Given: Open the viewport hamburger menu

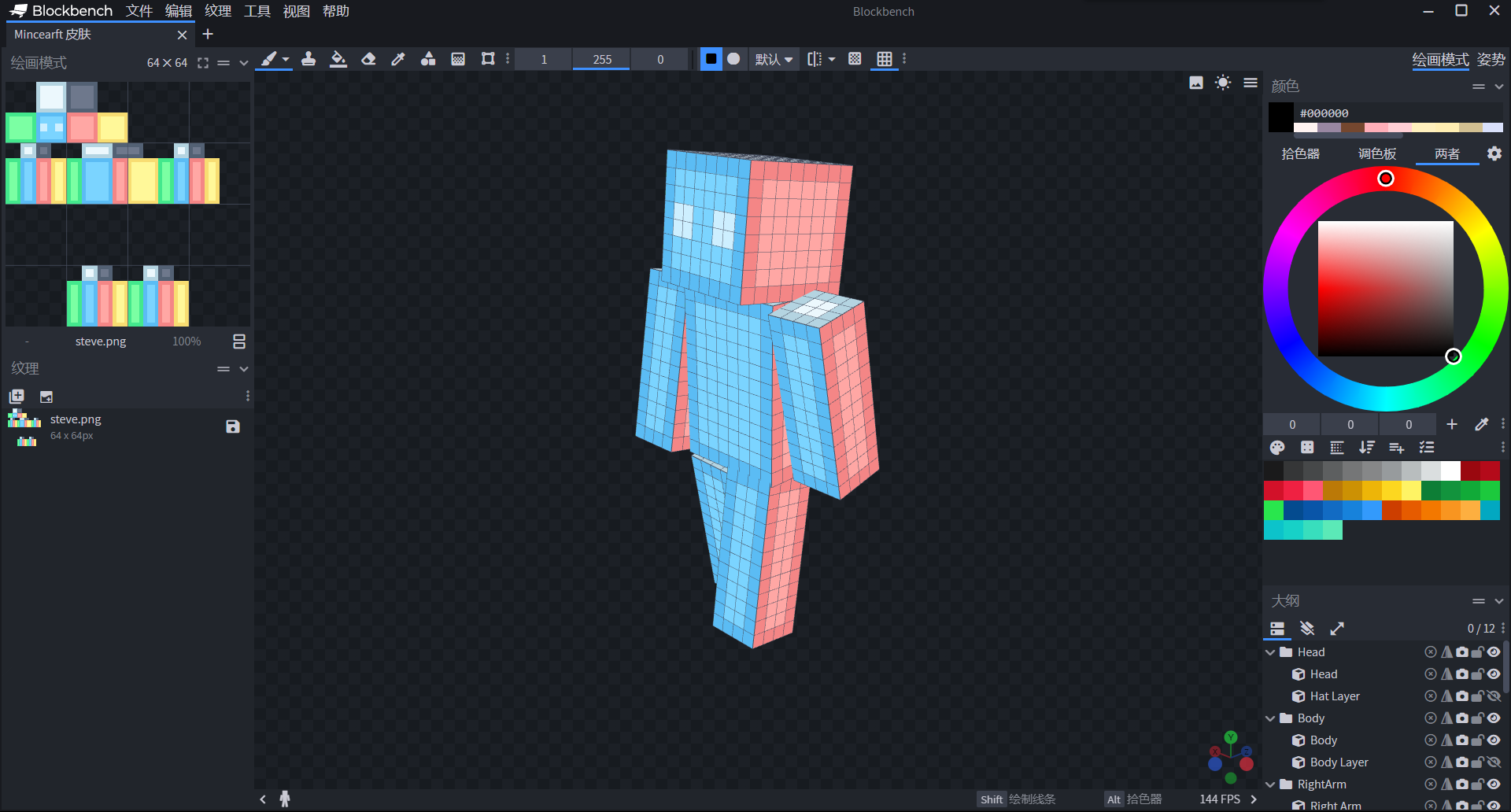Looking at the screenshot, I should coord(1251,83).
